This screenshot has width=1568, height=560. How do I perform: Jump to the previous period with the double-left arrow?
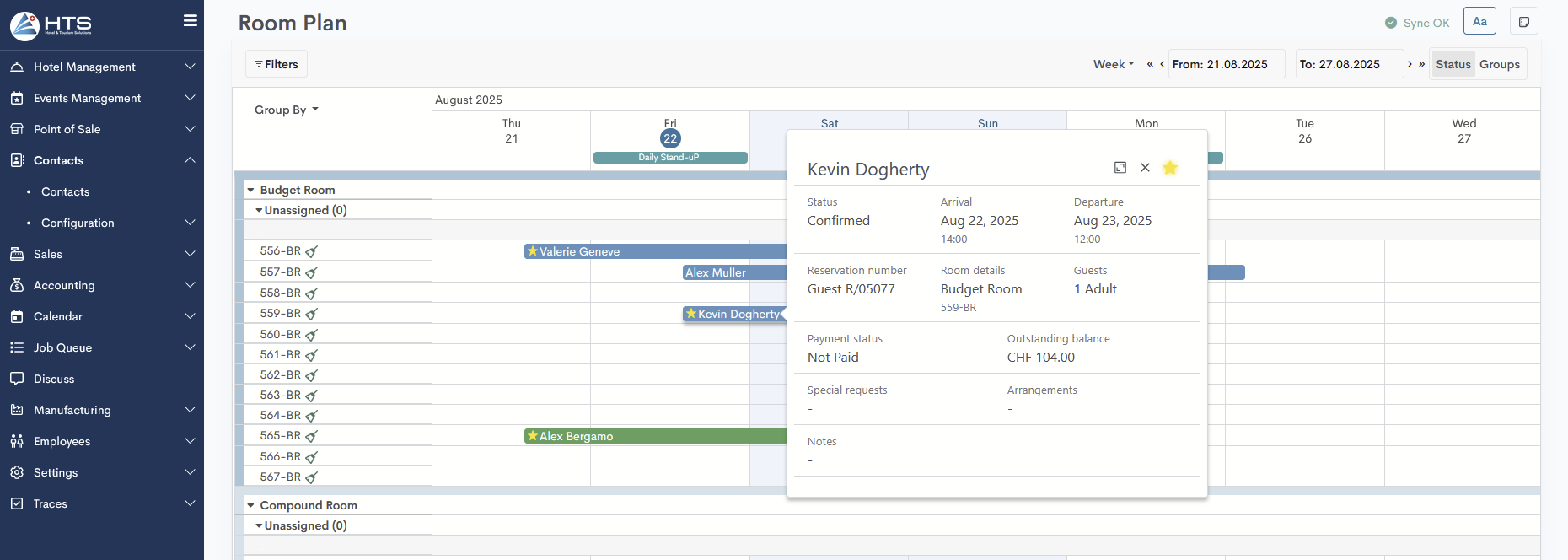[1150, 64]
